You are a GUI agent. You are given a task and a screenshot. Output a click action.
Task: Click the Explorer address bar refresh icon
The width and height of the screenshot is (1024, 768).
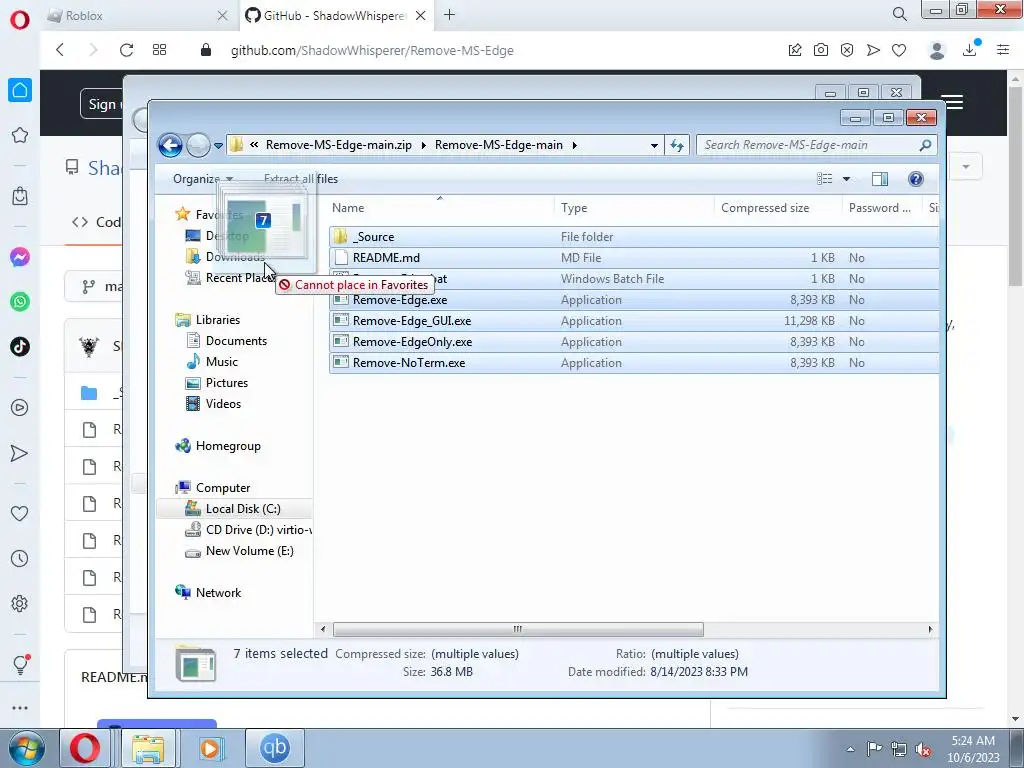click(x=677, y=145)
